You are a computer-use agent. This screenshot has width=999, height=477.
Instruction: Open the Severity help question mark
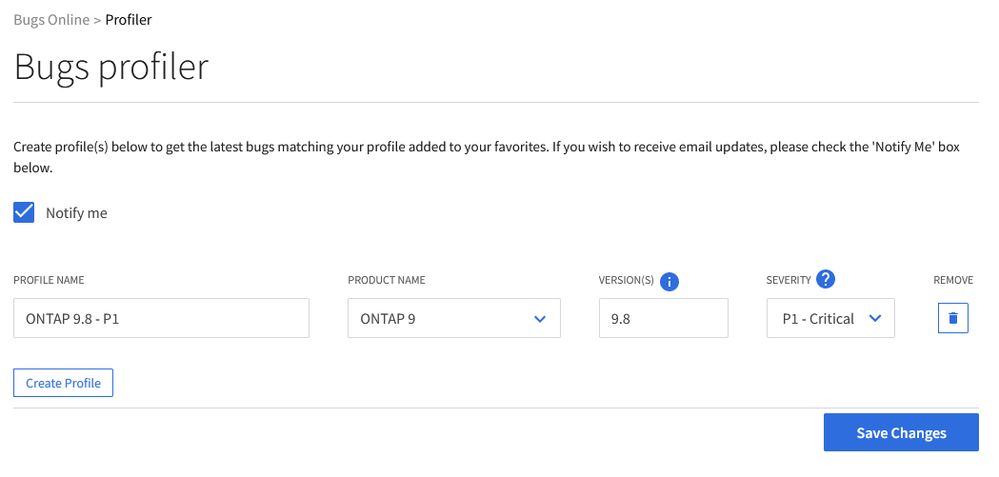(x=825, y=279)
